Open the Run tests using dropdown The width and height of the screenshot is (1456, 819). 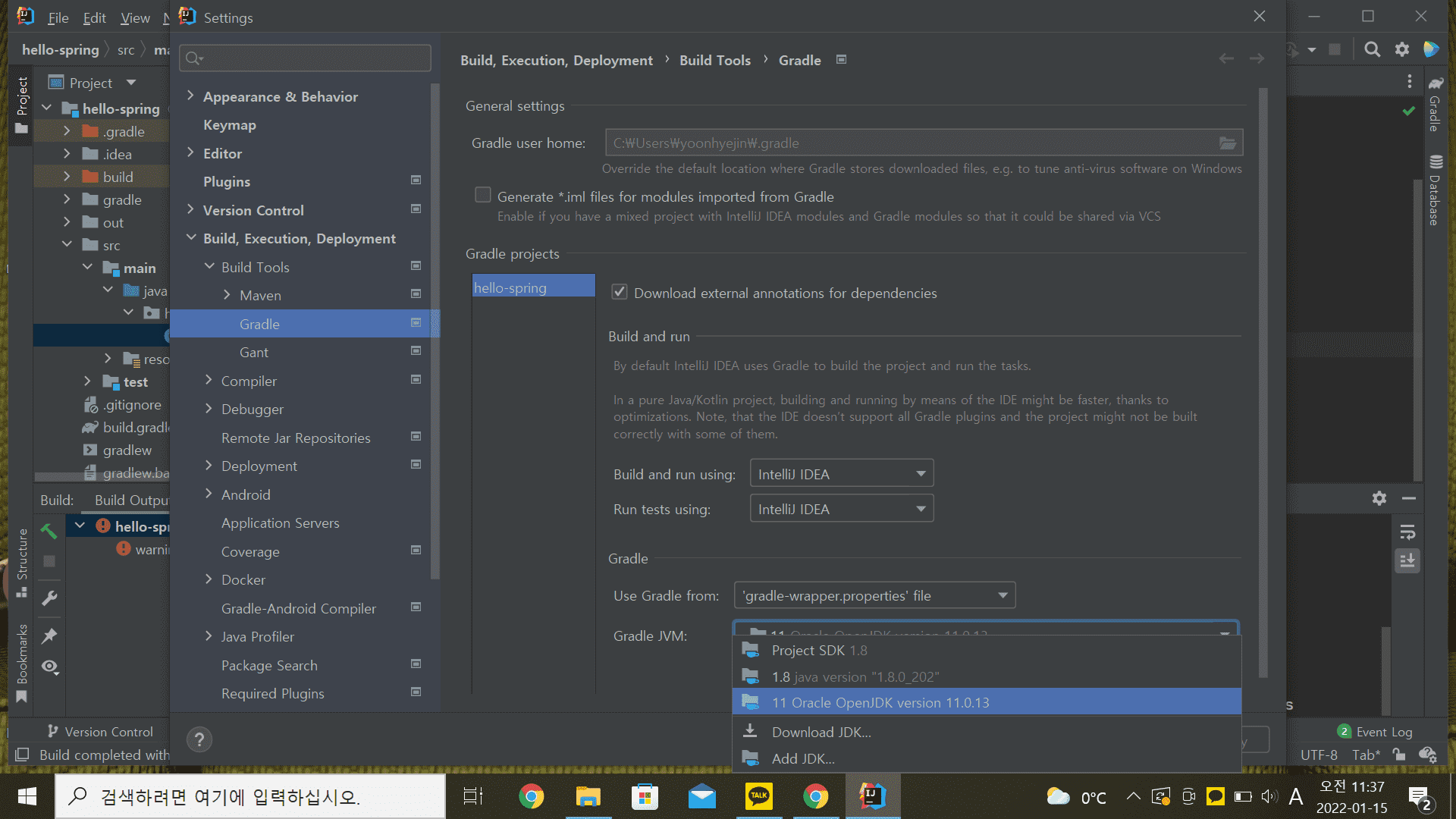pos(842,509)
